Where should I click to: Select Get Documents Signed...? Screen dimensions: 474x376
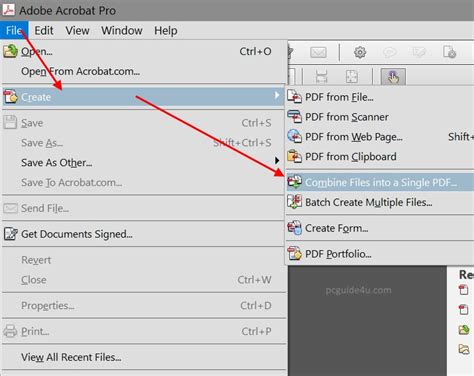pos(143,234)
